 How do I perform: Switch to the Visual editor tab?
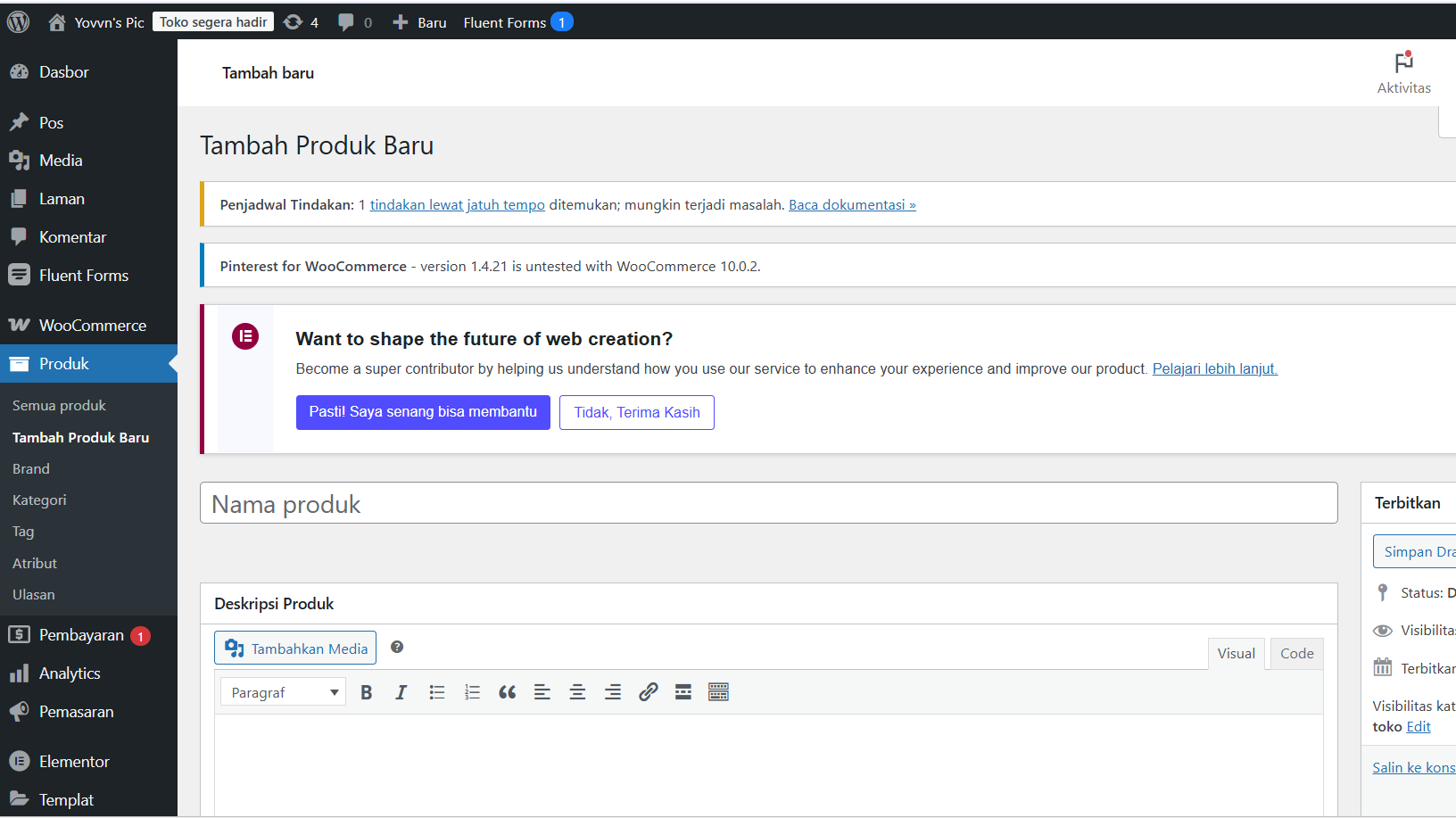coord(1236,654)
